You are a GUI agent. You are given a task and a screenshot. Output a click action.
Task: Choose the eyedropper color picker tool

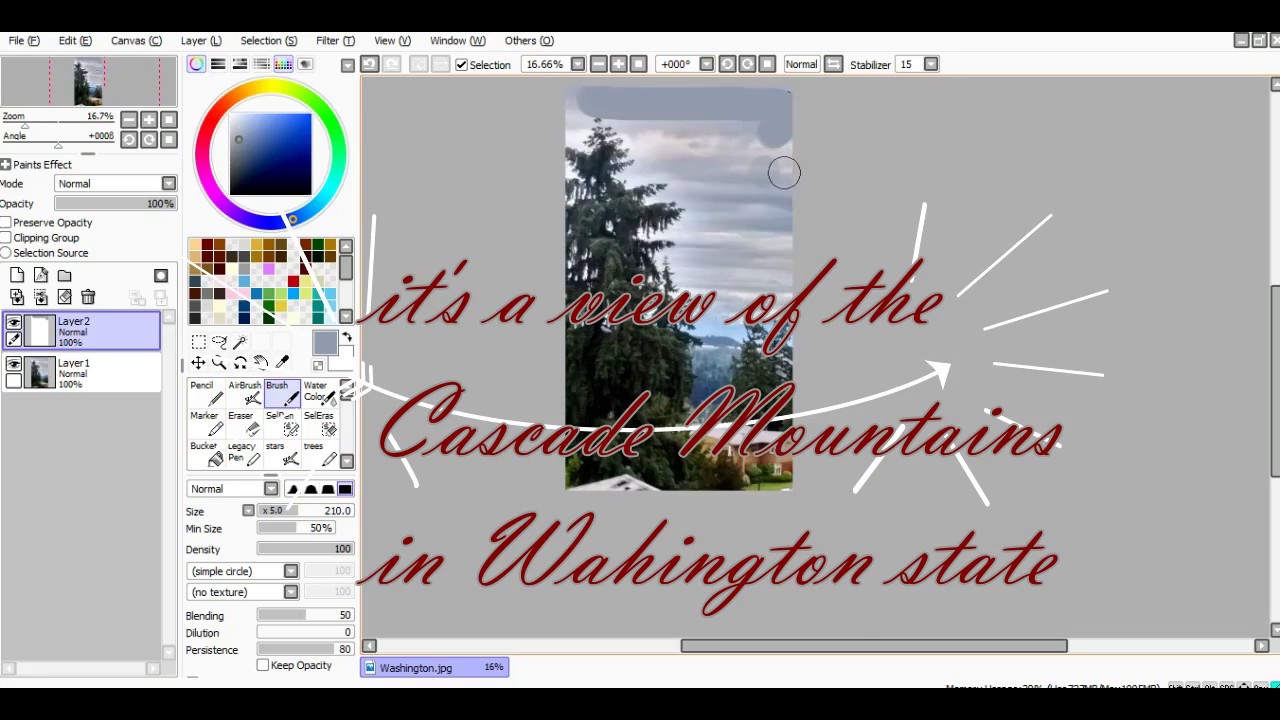282,363
